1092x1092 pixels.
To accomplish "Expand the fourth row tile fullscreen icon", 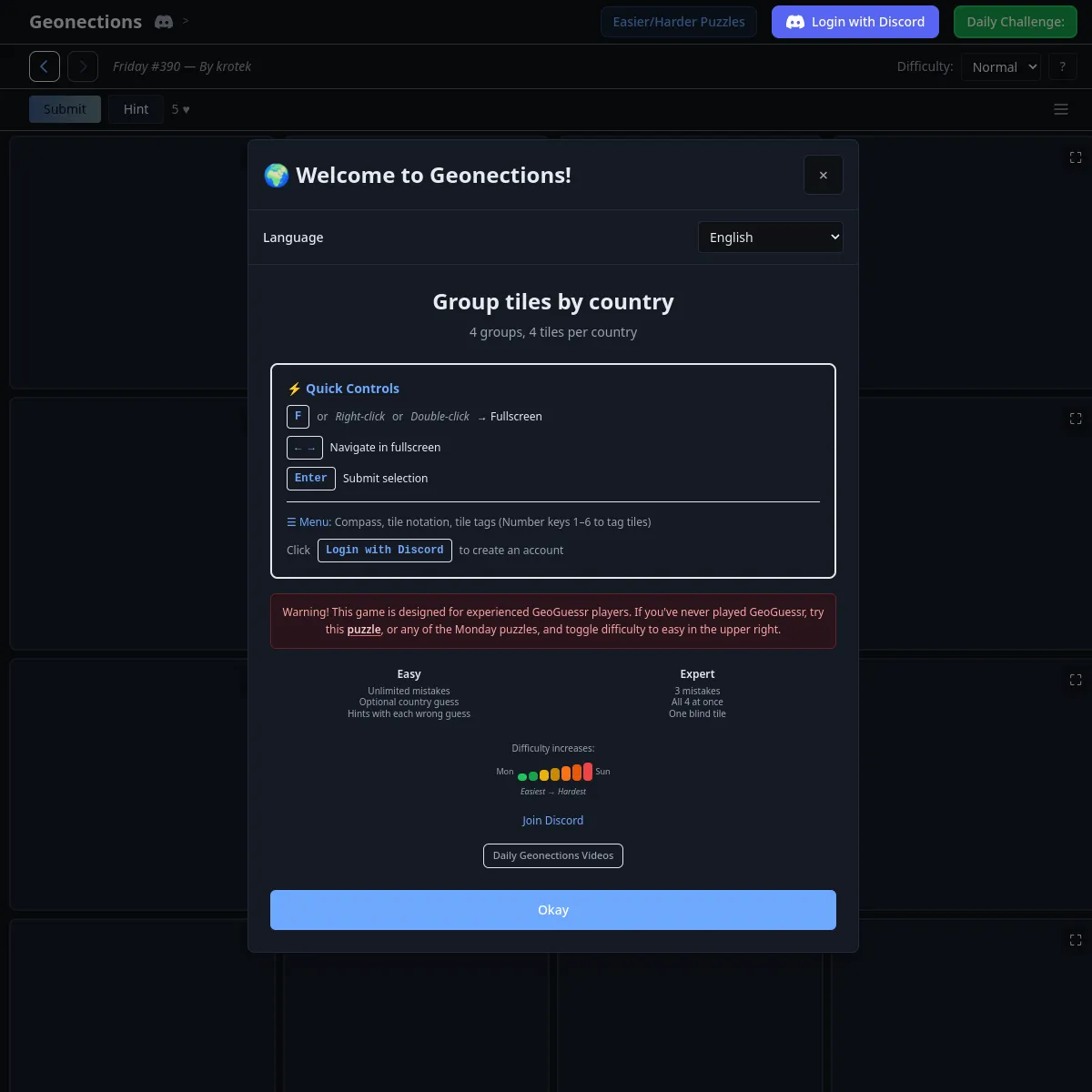I will coord(1076,940).
